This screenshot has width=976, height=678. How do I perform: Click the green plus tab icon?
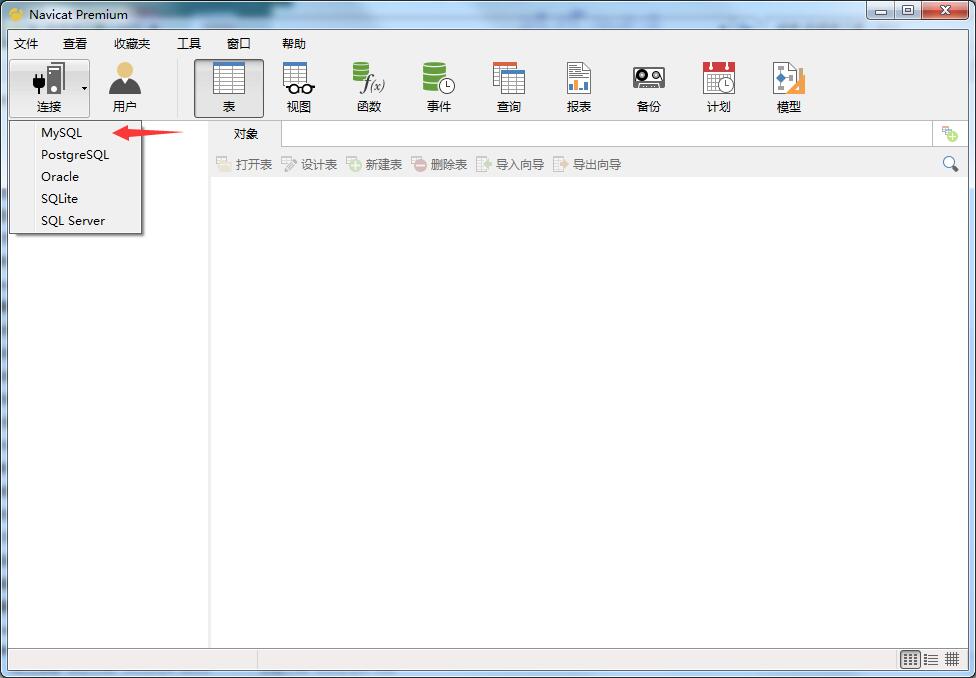(949, 134)
